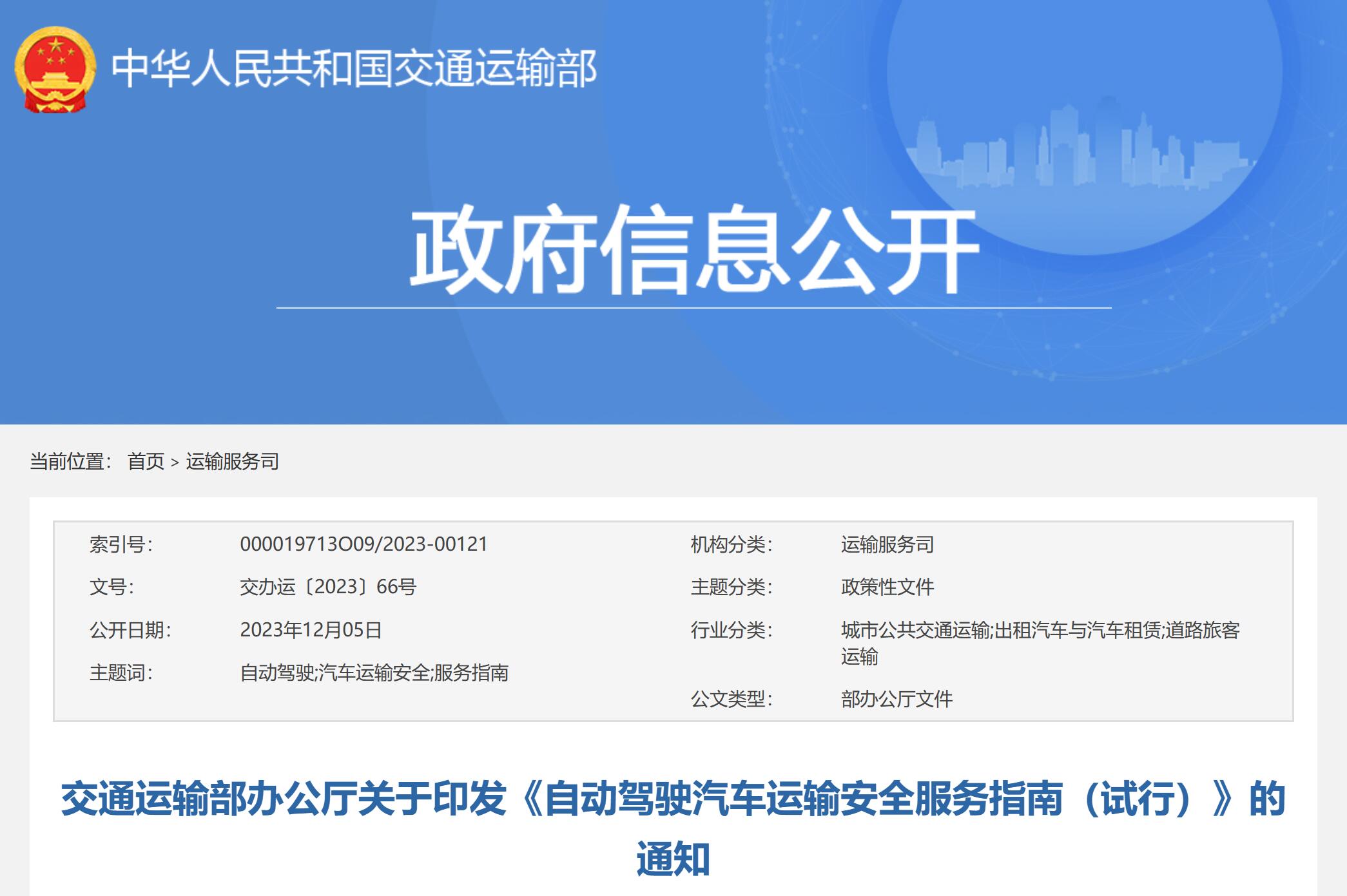
Task: Click the 主题词 field label
Action: (121, 673)
